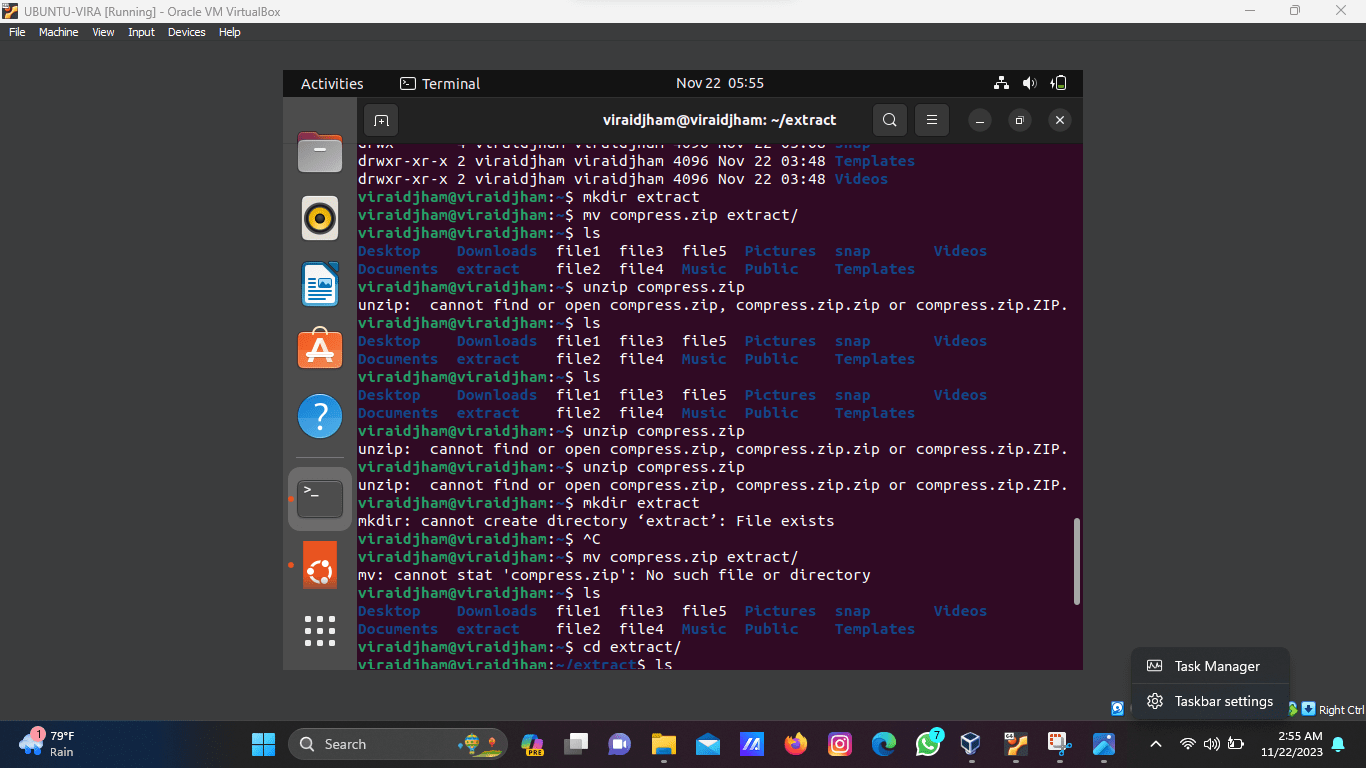
Task: Click VirtualBox hard disk status icon
Action: coord(1118,709)
